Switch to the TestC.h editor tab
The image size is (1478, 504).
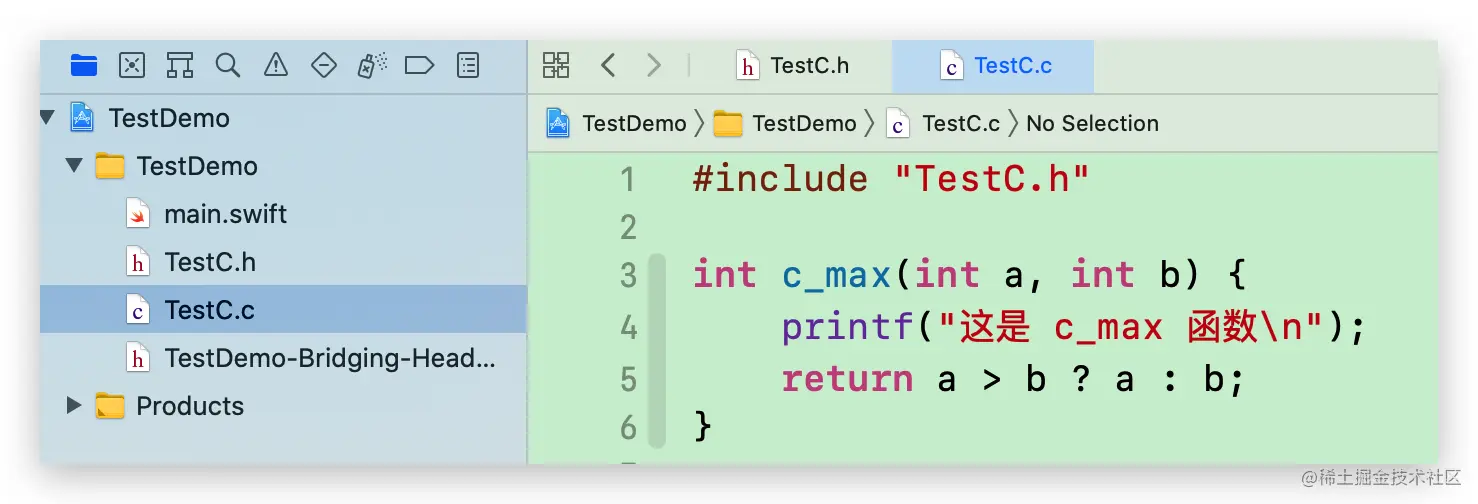click(x=792, y=66)
